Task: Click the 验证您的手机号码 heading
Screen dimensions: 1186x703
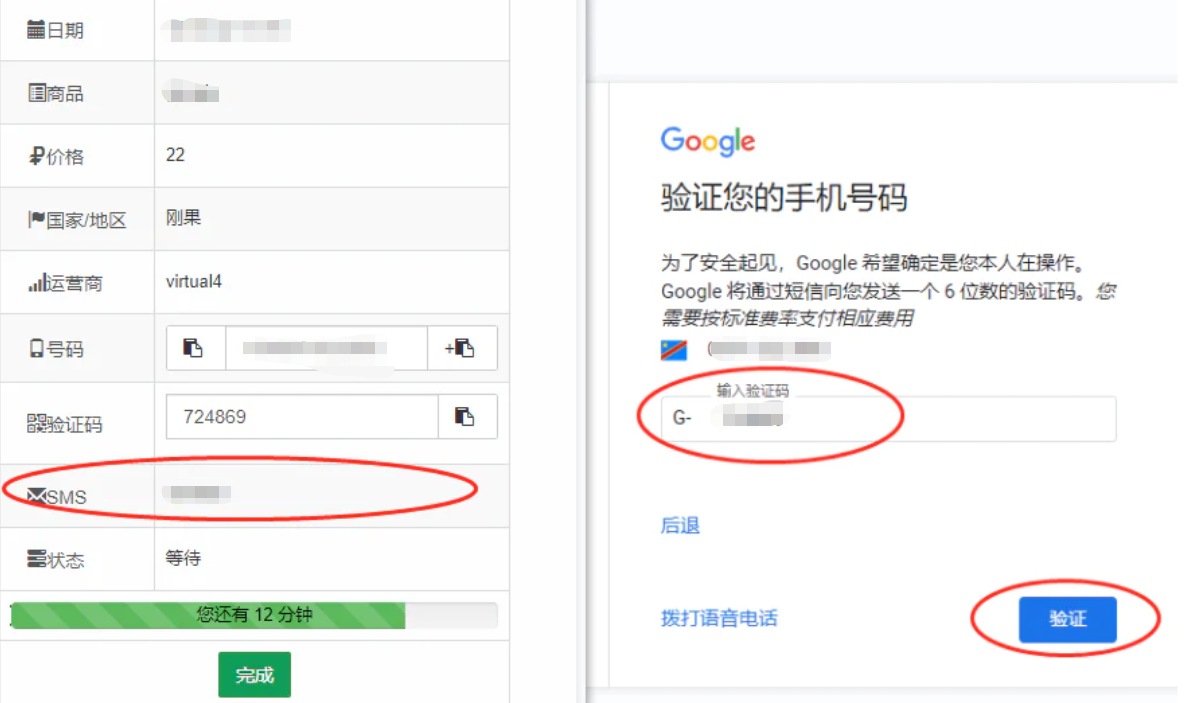Action: pos(784,198)
